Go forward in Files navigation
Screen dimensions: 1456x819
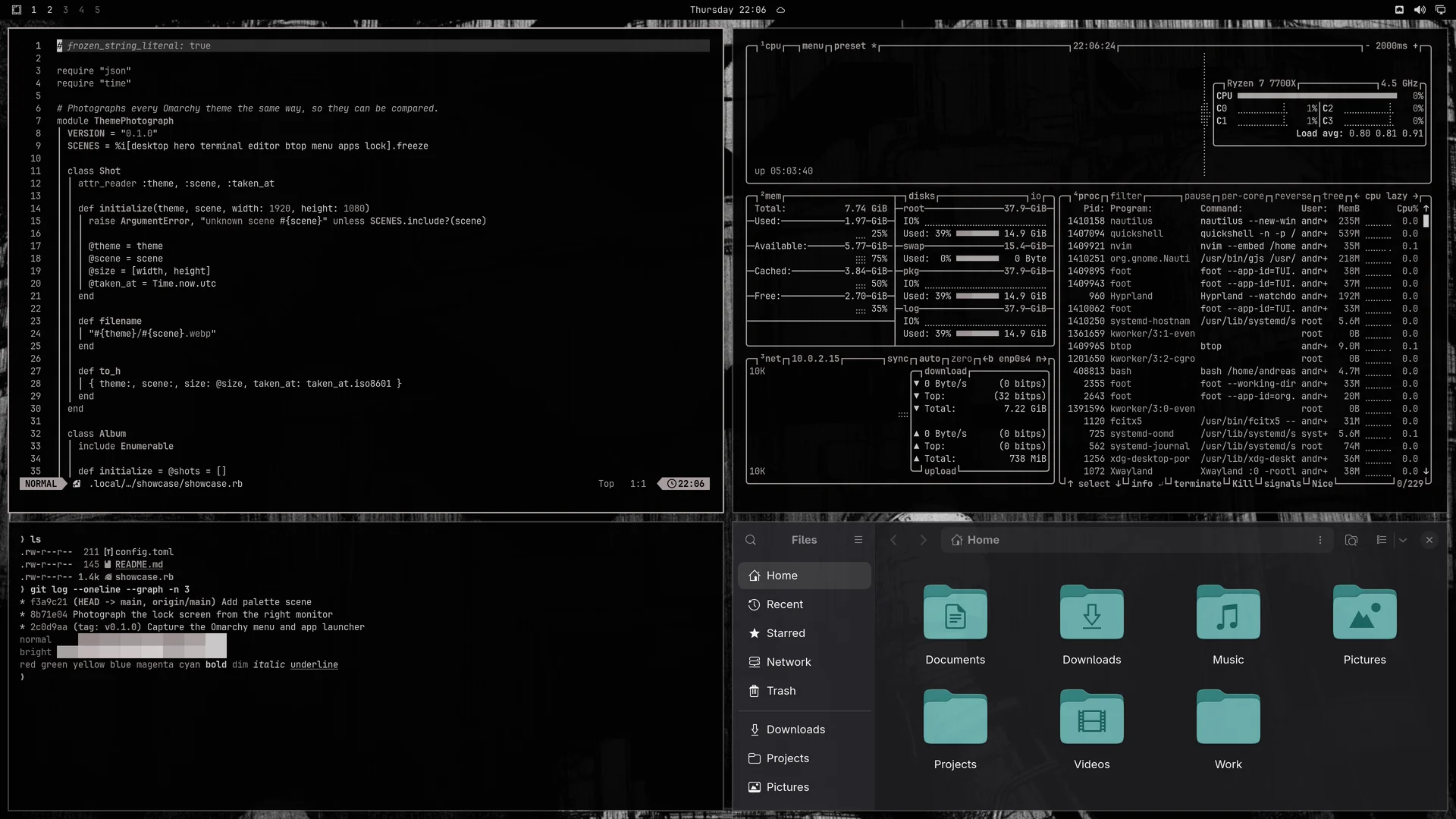[923, 540]
